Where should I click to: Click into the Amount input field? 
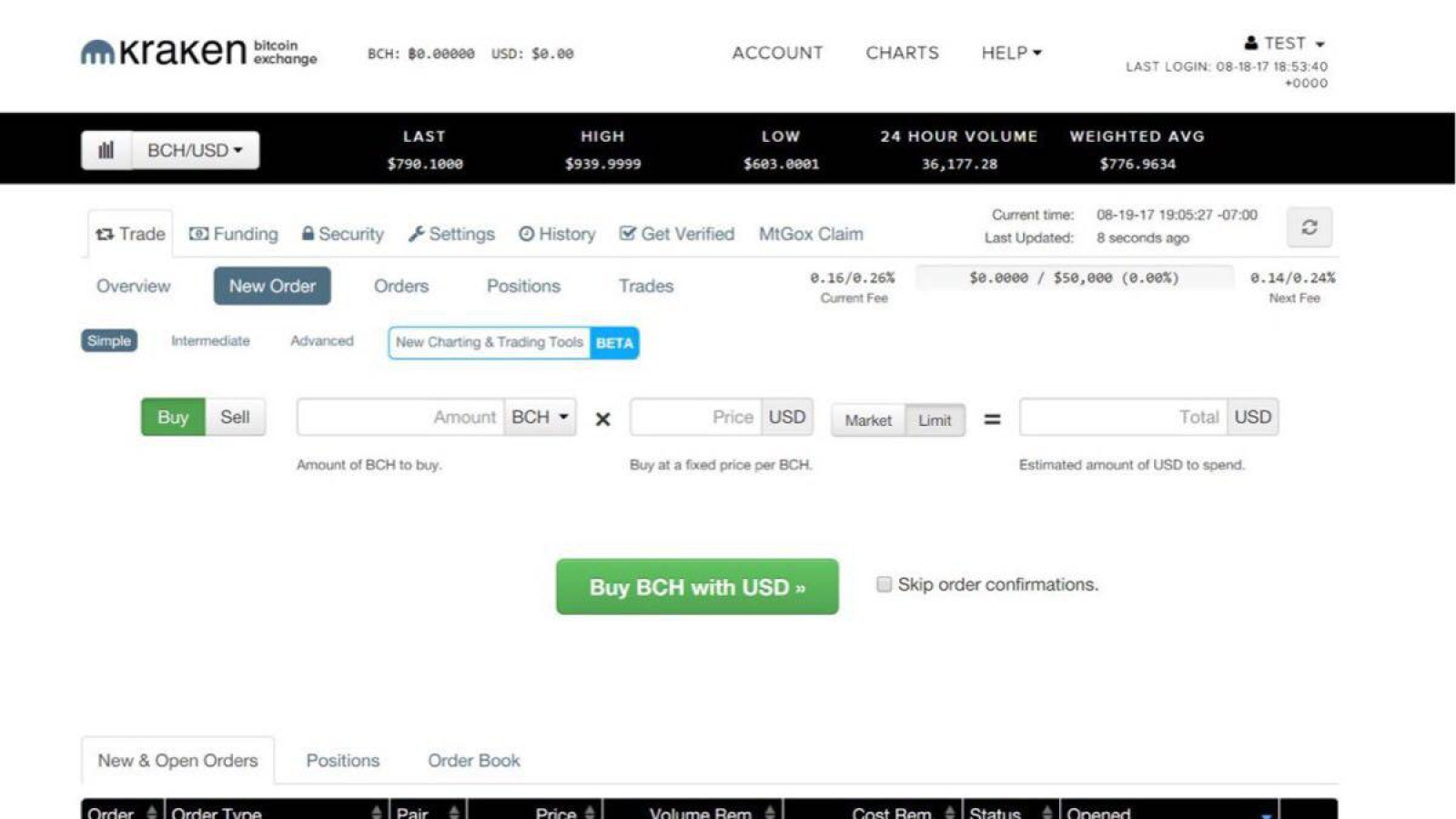[400, 417]
